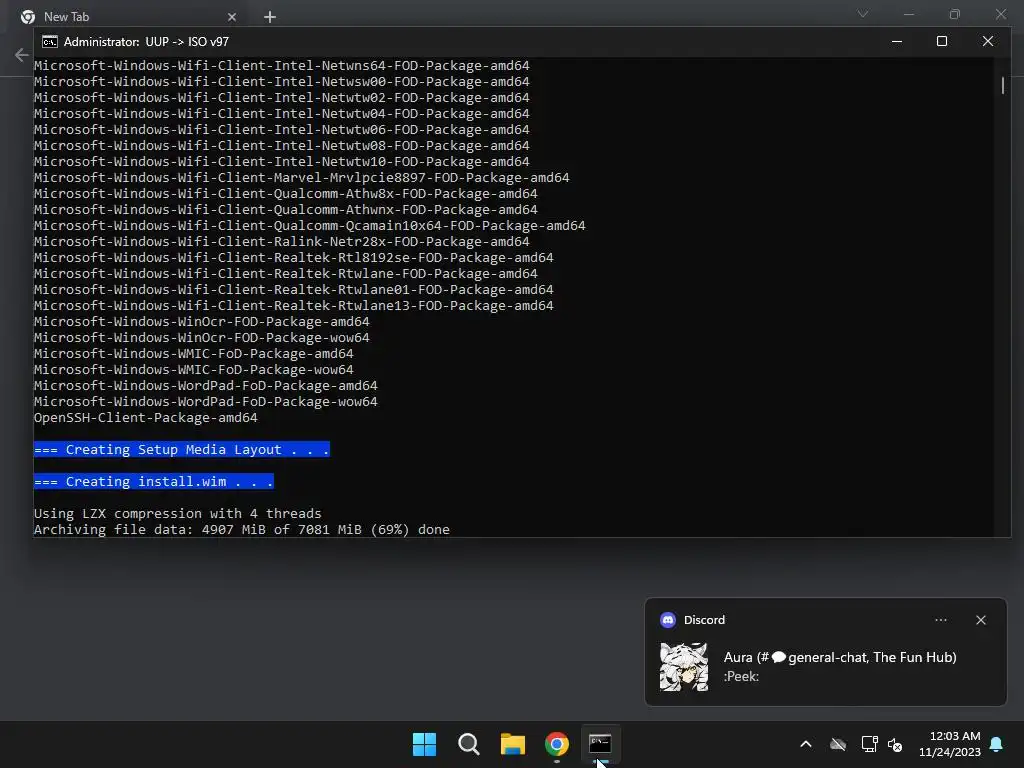1024x768 pixels.
Task: Click 'Creating Setup Media Layout' line
Action: (x=182, y=449)
